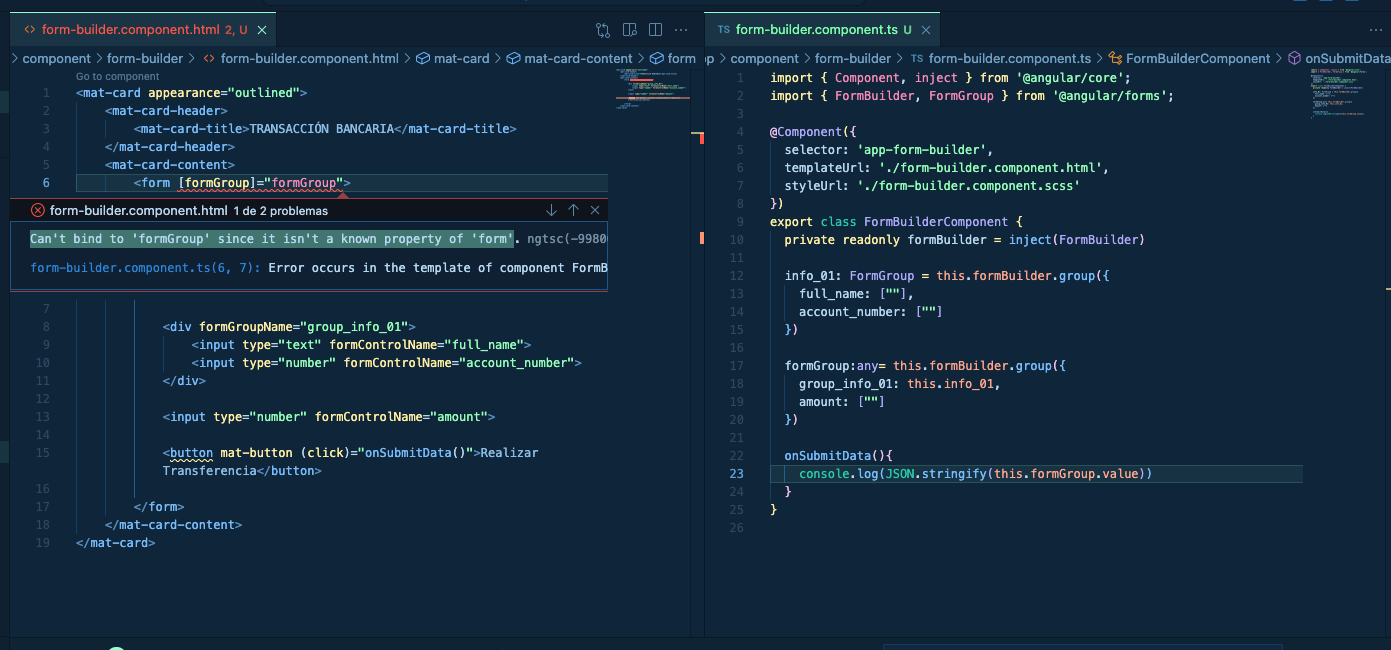Open onSubmitData breadcrumb symbol
The height and width of the screenshot is (650, 1391).
(1339, 58)
